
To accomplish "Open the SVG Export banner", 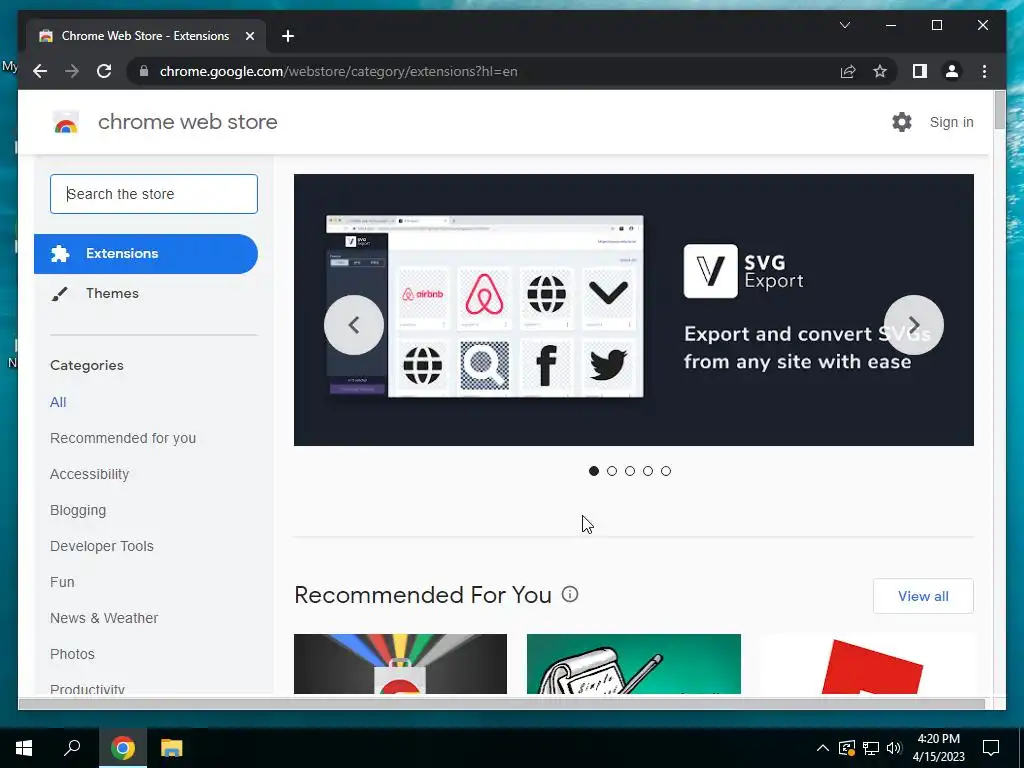I will point(633,310).
